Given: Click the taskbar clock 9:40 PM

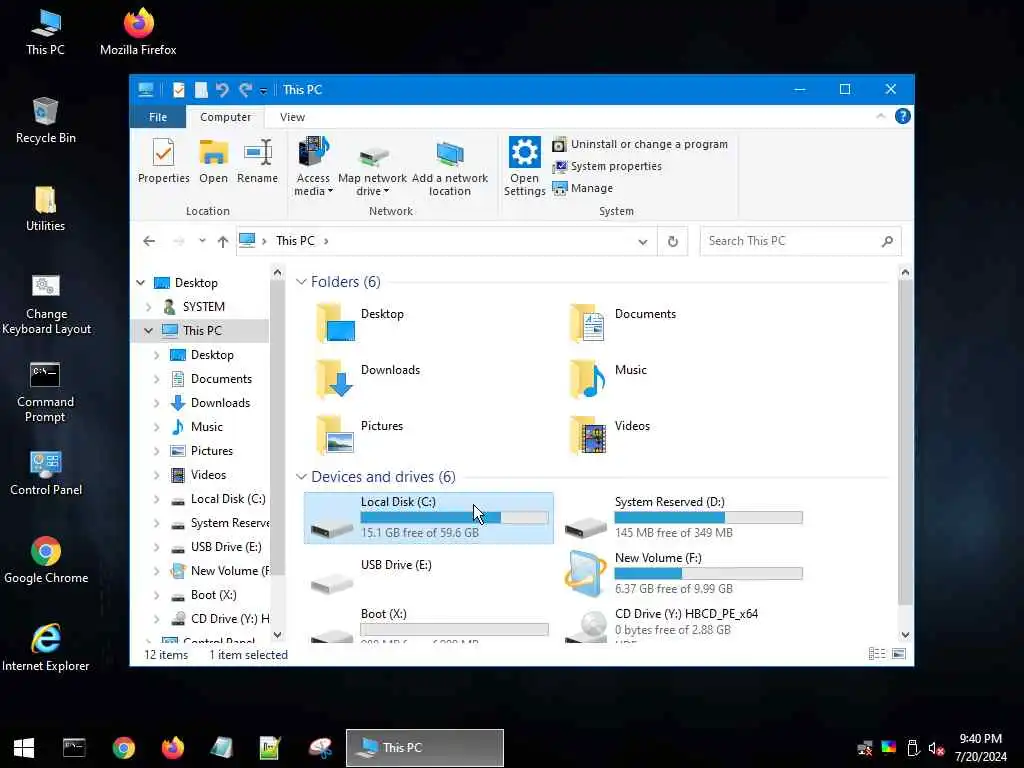Looking at the screenshot, I should coord(980,739).
